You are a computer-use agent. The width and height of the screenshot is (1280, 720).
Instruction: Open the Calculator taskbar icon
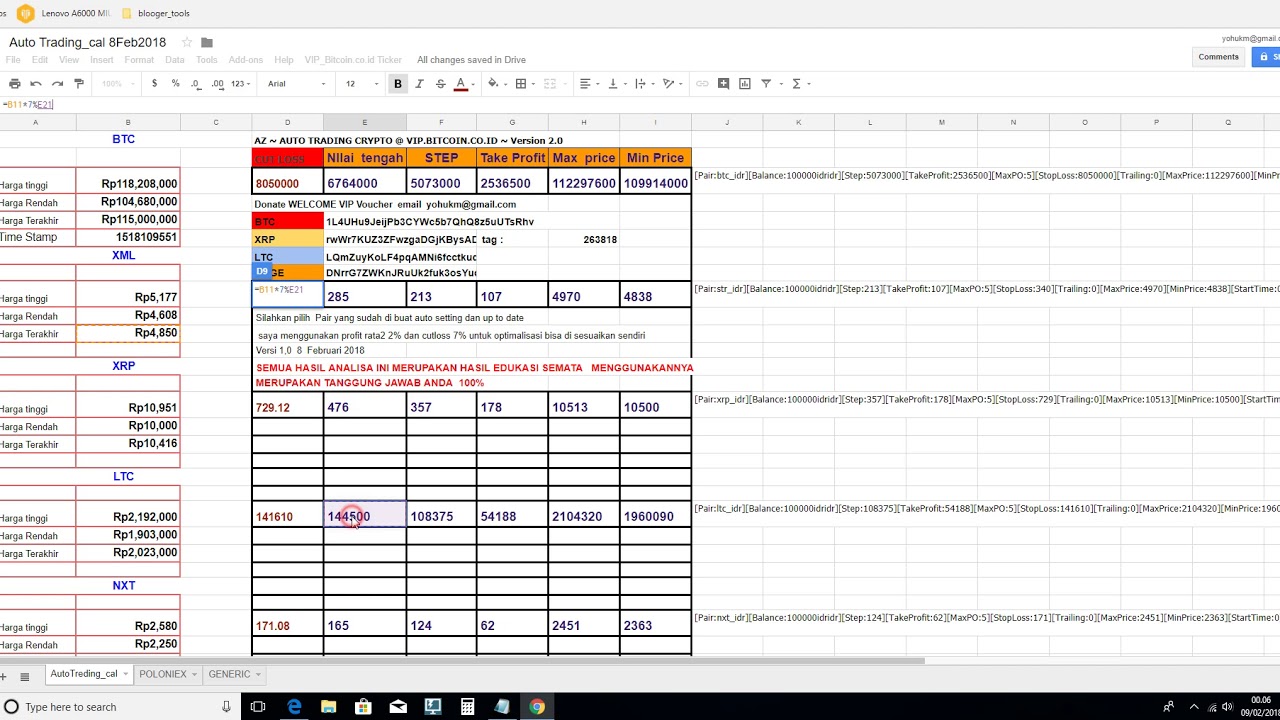(467, 707)
